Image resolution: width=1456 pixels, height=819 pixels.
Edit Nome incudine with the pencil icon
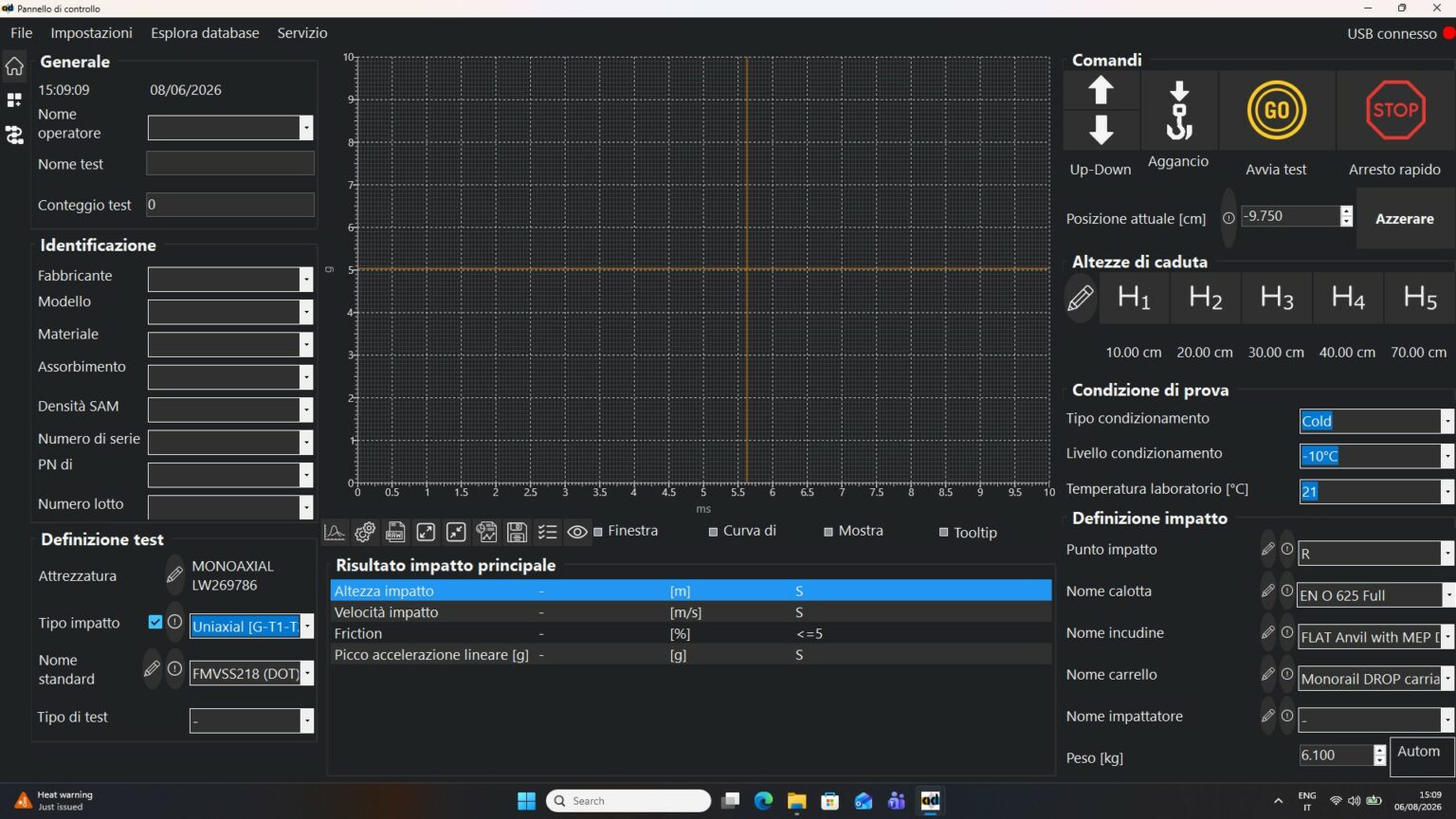1267,632
